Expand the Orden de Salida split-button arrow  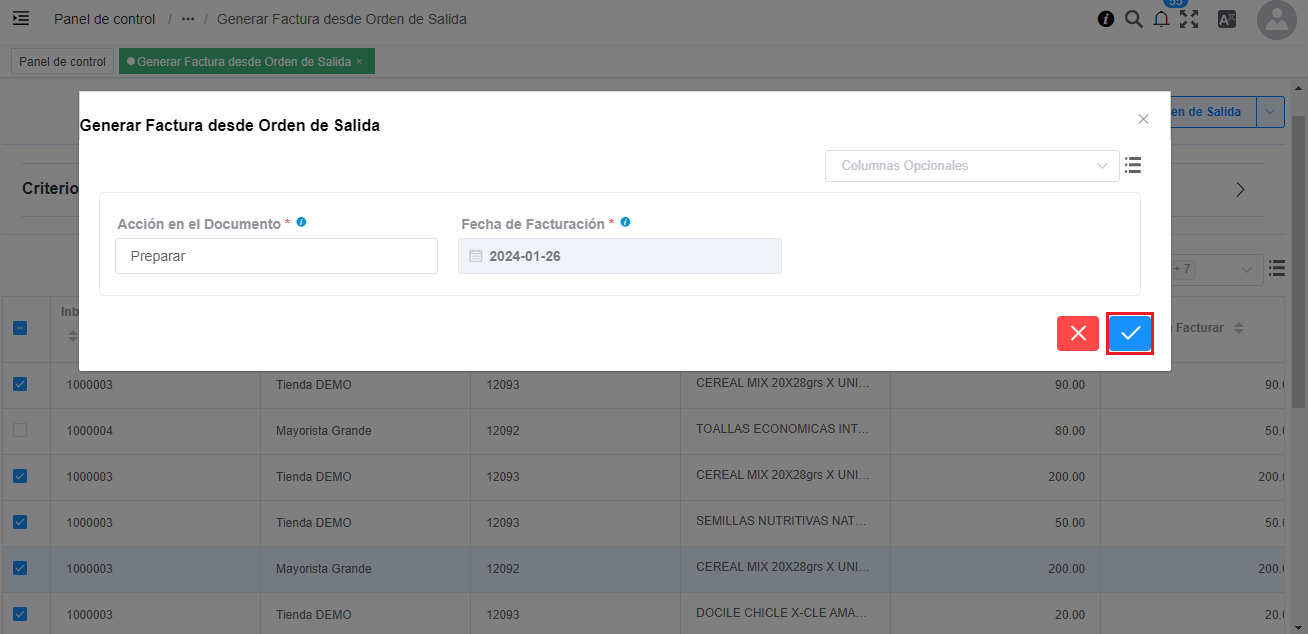click(x=1270, y=112)
